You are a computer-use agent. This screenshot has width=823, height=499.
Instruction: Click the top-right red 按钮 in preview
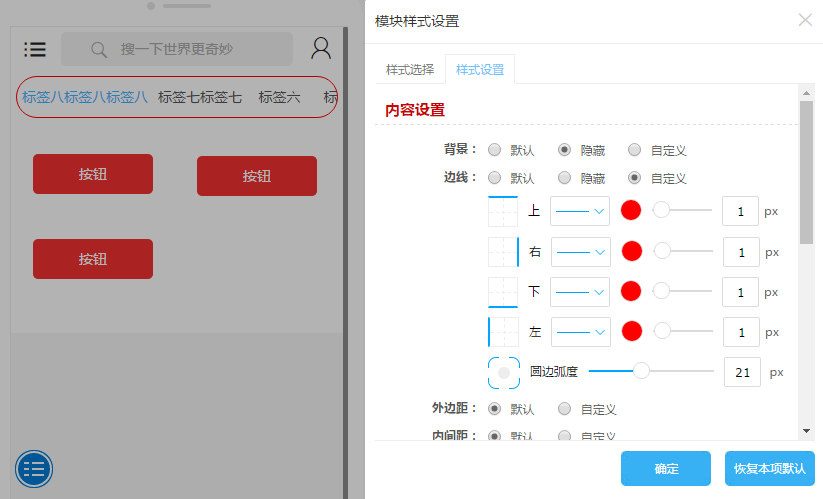click(x=257, y=176)
